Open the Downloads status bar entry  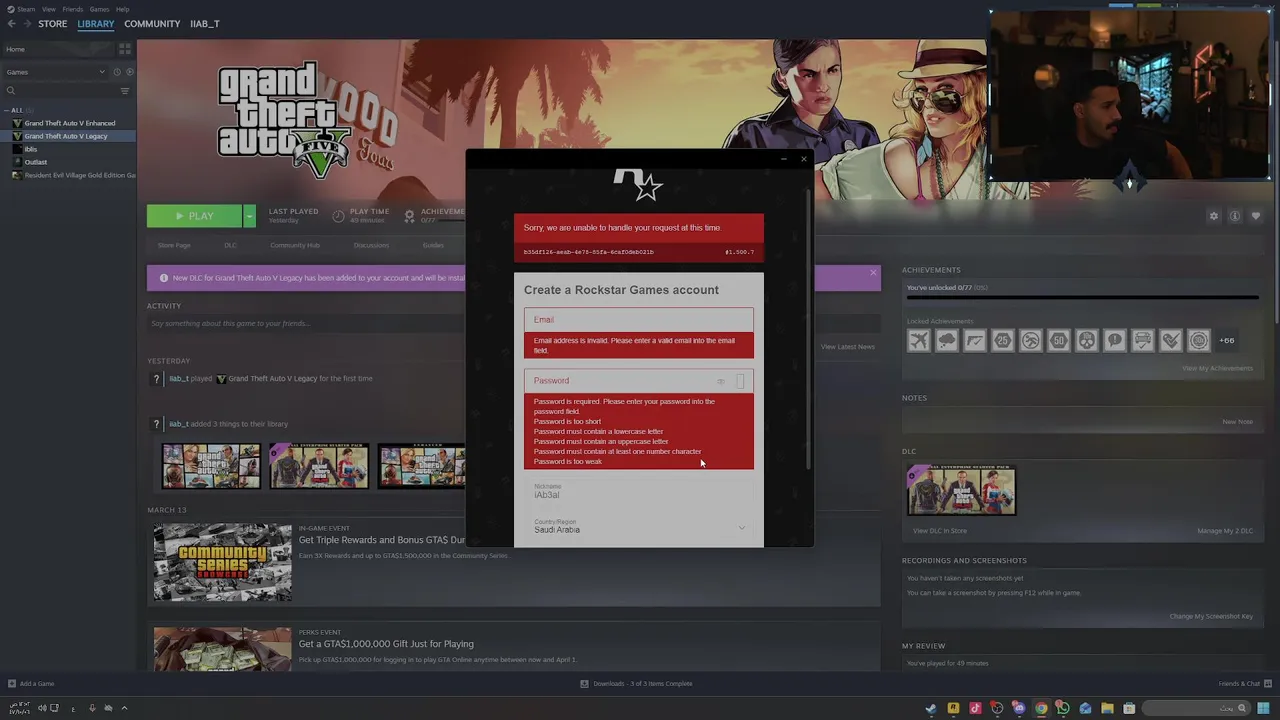(x=636, y=684)
